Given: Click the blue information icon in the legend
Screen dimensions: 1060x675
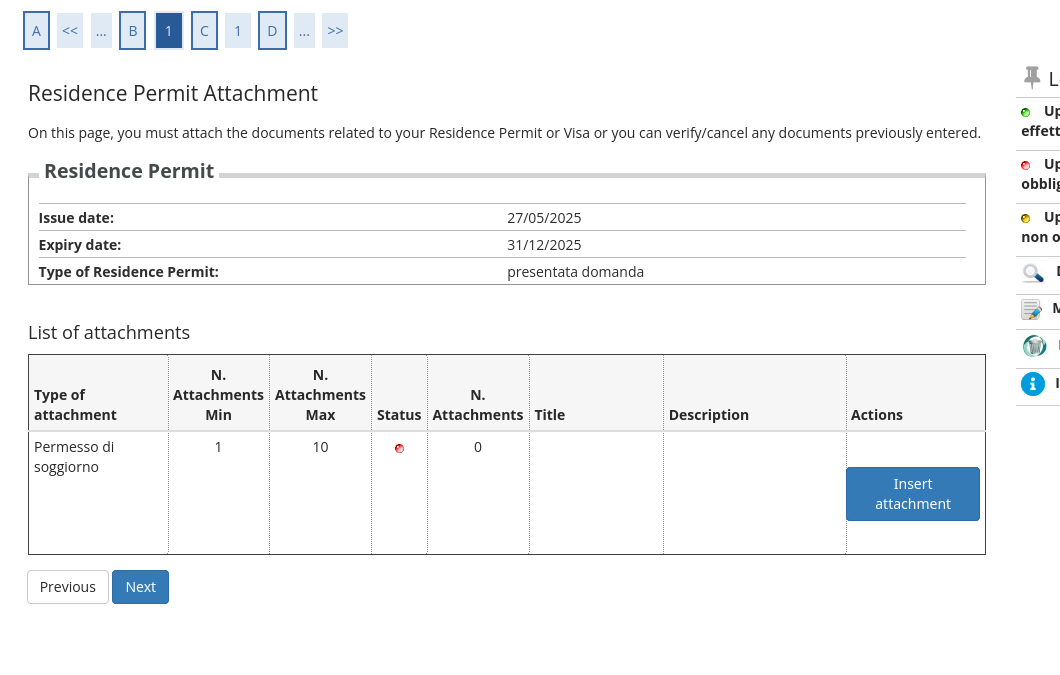Looking at the screenshot, I should (x=1032, y=384).
